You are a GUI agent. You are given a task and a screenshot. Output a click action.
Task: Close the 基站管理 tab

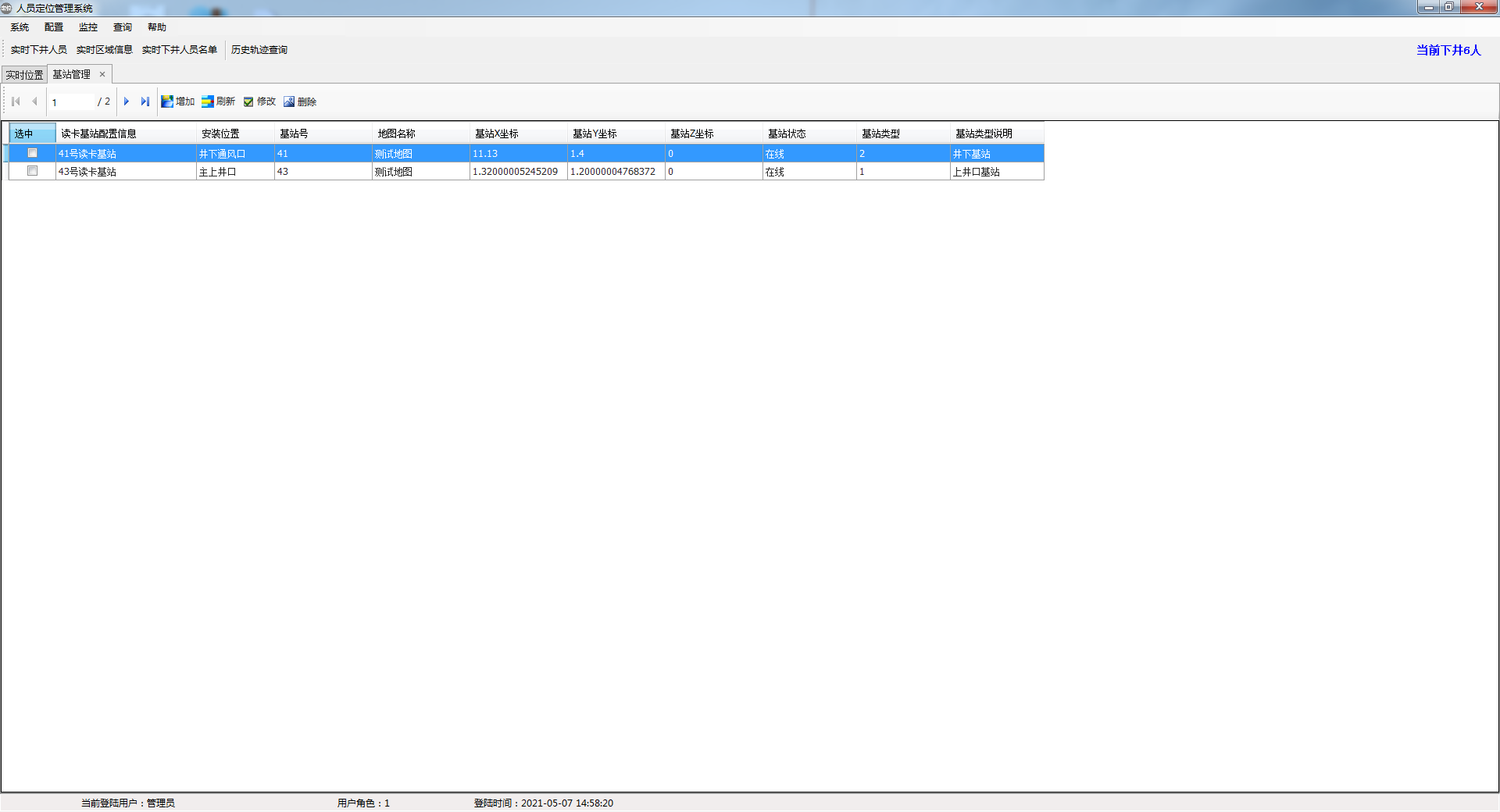(102, 74)
